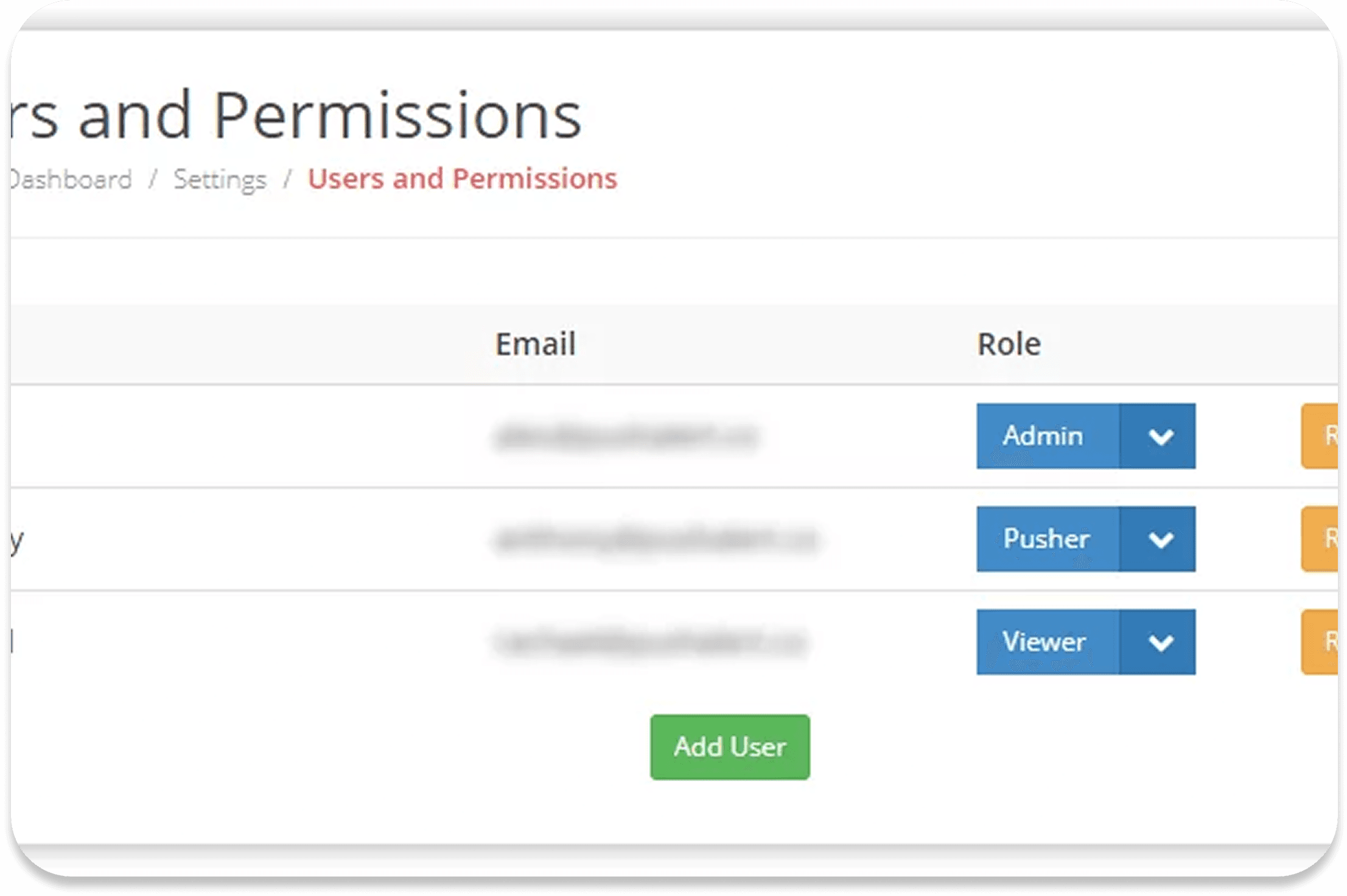Select the blurred email in Admin row
Image resolution: width=1347 pixels, height=896 pixels.
point(627,436)
